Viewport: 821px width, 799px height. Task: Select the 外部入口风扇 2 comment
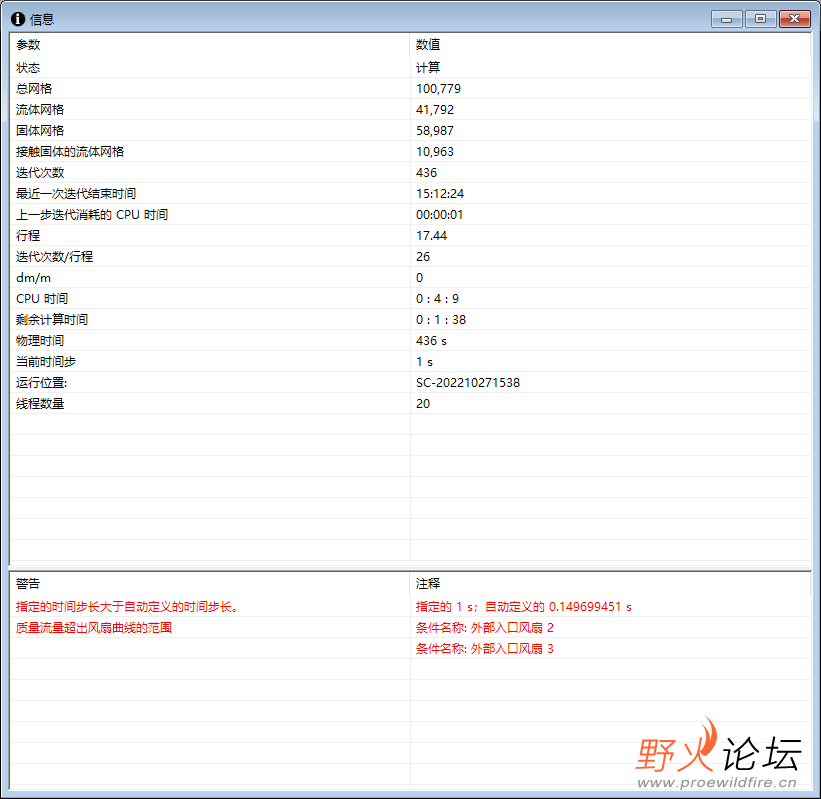484,628
